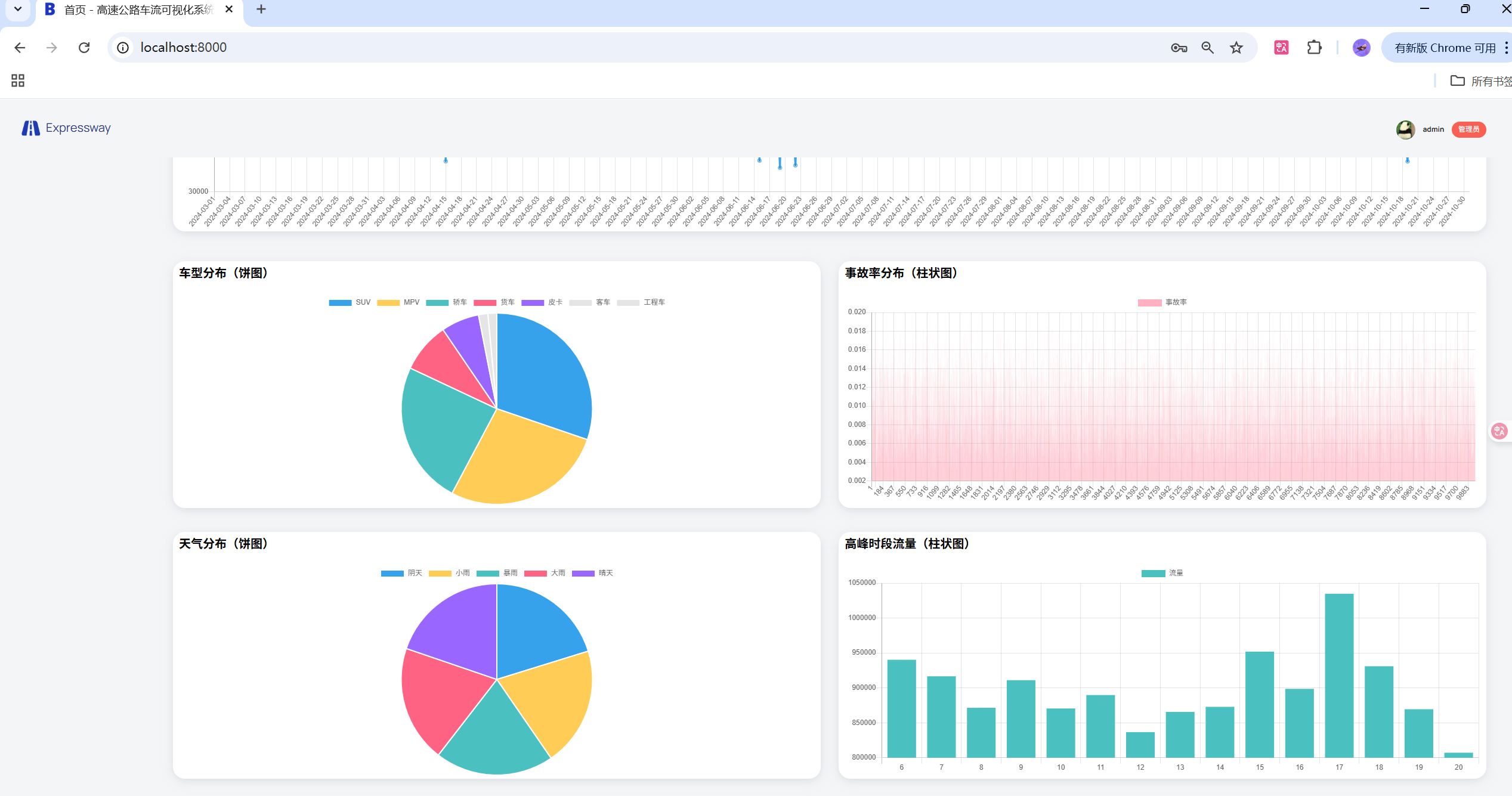The image size is (1512, 796).
Task: Click the browser reload icon
Action: tap(84, 48)
